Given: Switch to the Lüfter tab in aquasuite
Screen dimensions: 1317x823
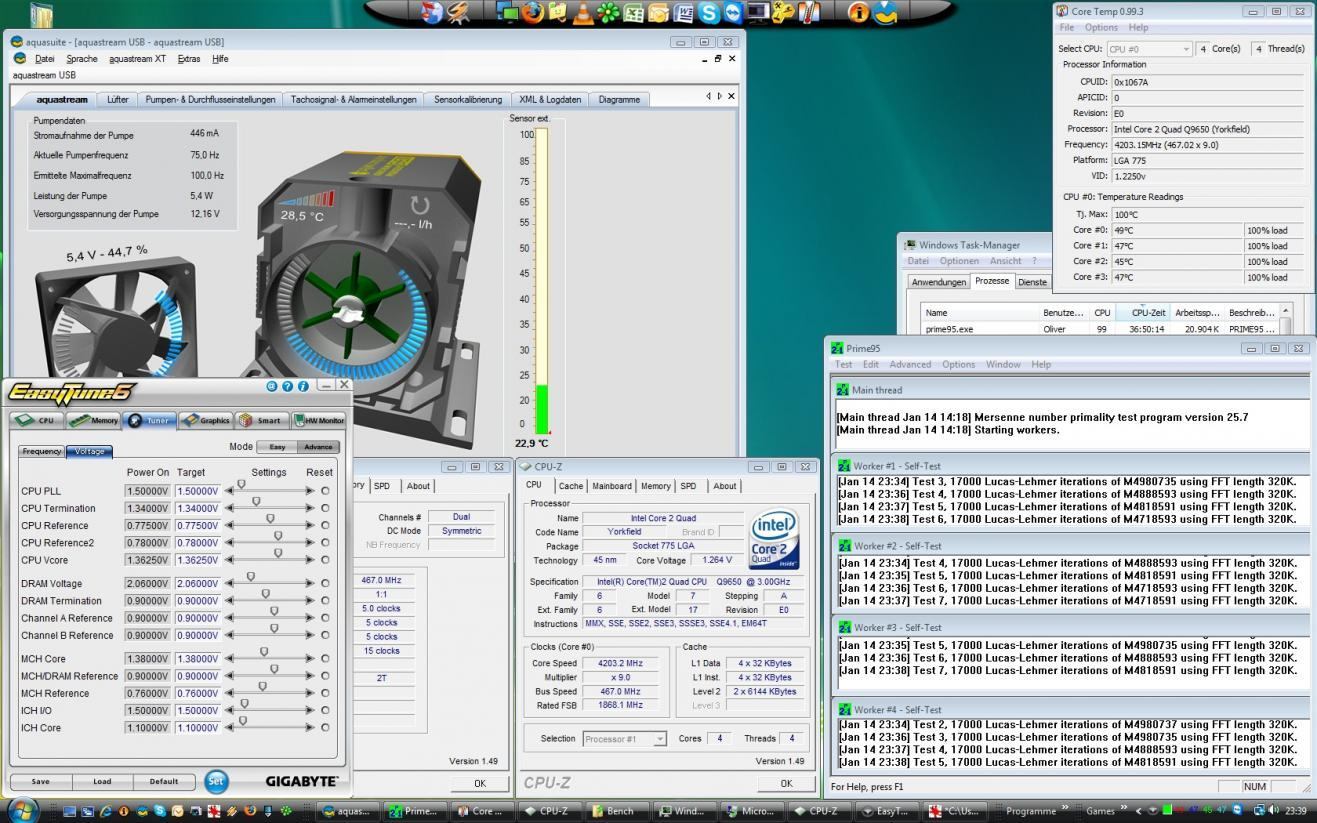Looking at the screenshot, I should tap(117, 99).
